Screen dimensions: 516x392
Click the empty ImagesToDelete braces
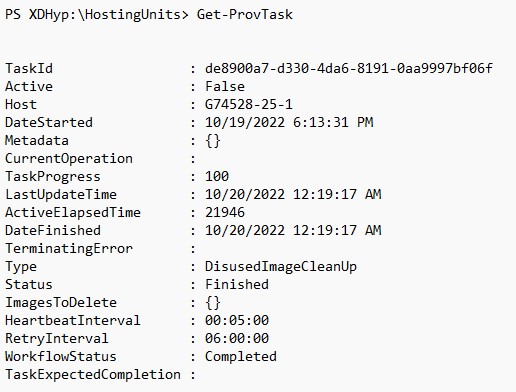(x=213, y=303)
